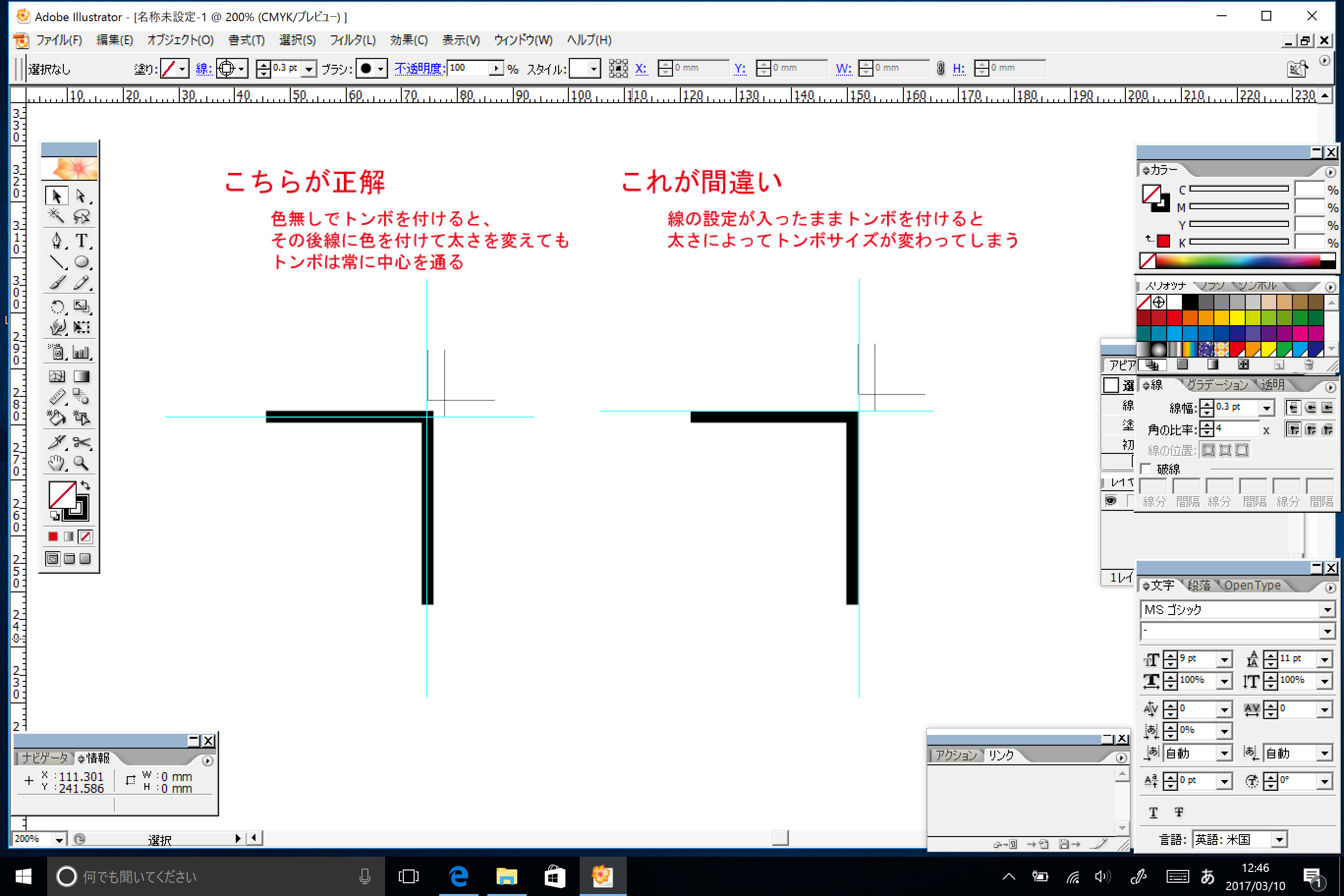The height and width of the screenshot is (896, 1344).
Task: Swap fill and stroke colors arrow
Action: tap(85, 486)
